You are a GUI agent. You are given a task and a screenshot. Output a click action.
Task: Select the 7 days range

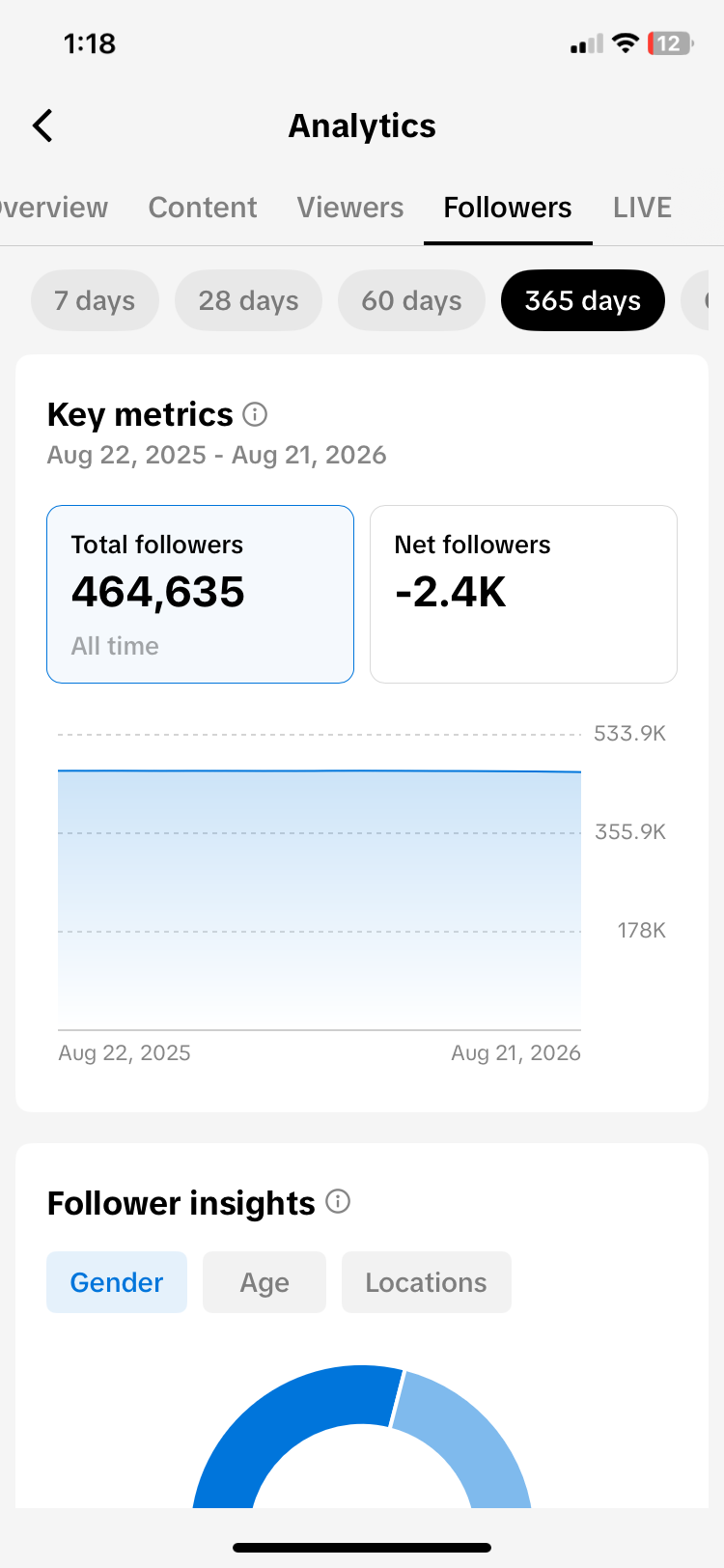point(95,300)
